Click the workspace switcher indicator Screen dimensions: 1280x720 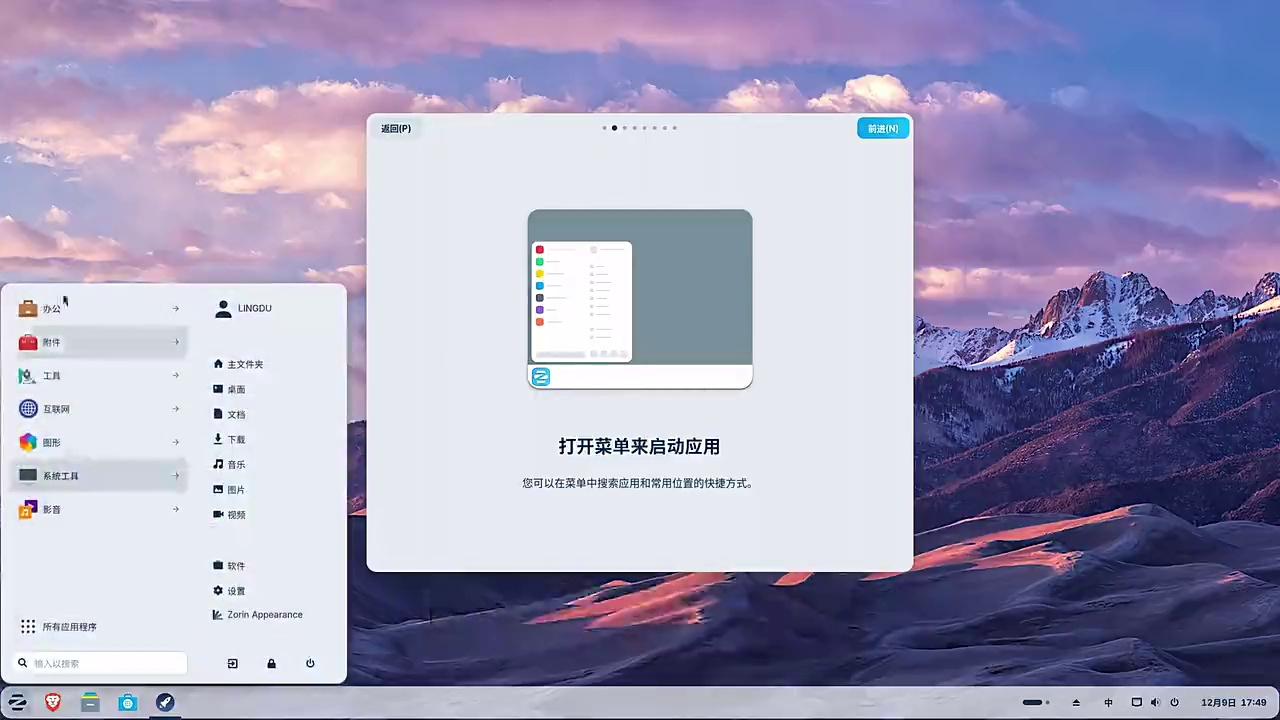pos(1036,703)
